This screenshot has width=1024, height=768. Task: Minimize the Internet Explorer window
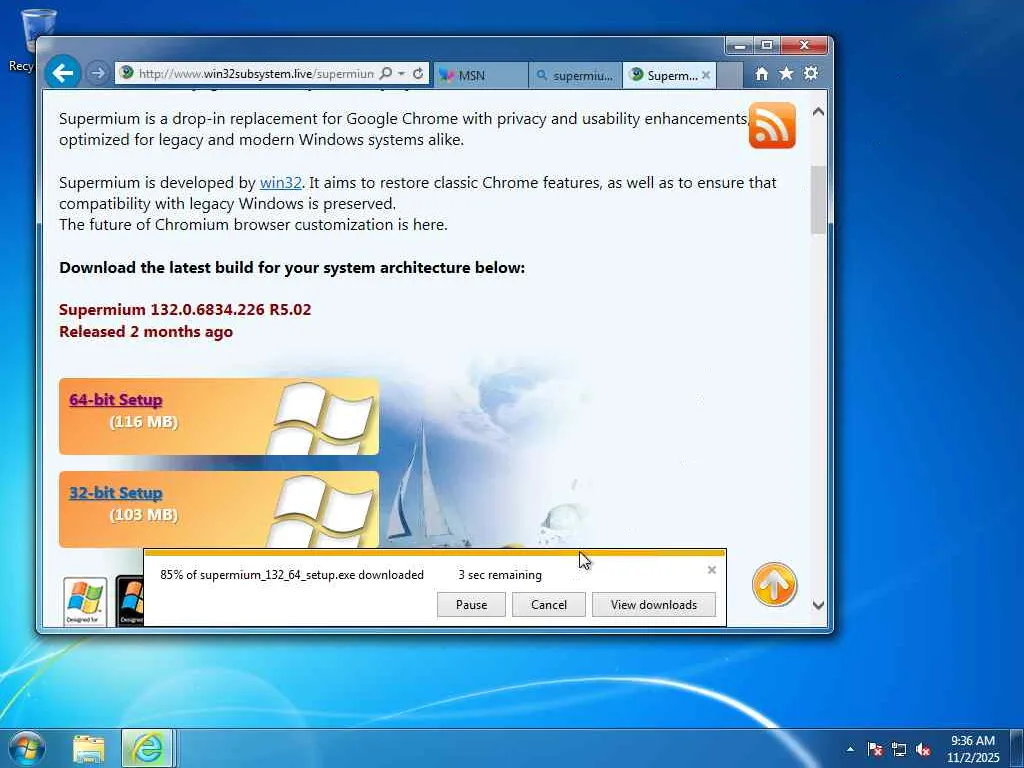pyautogui.click(x=740, y=45)
